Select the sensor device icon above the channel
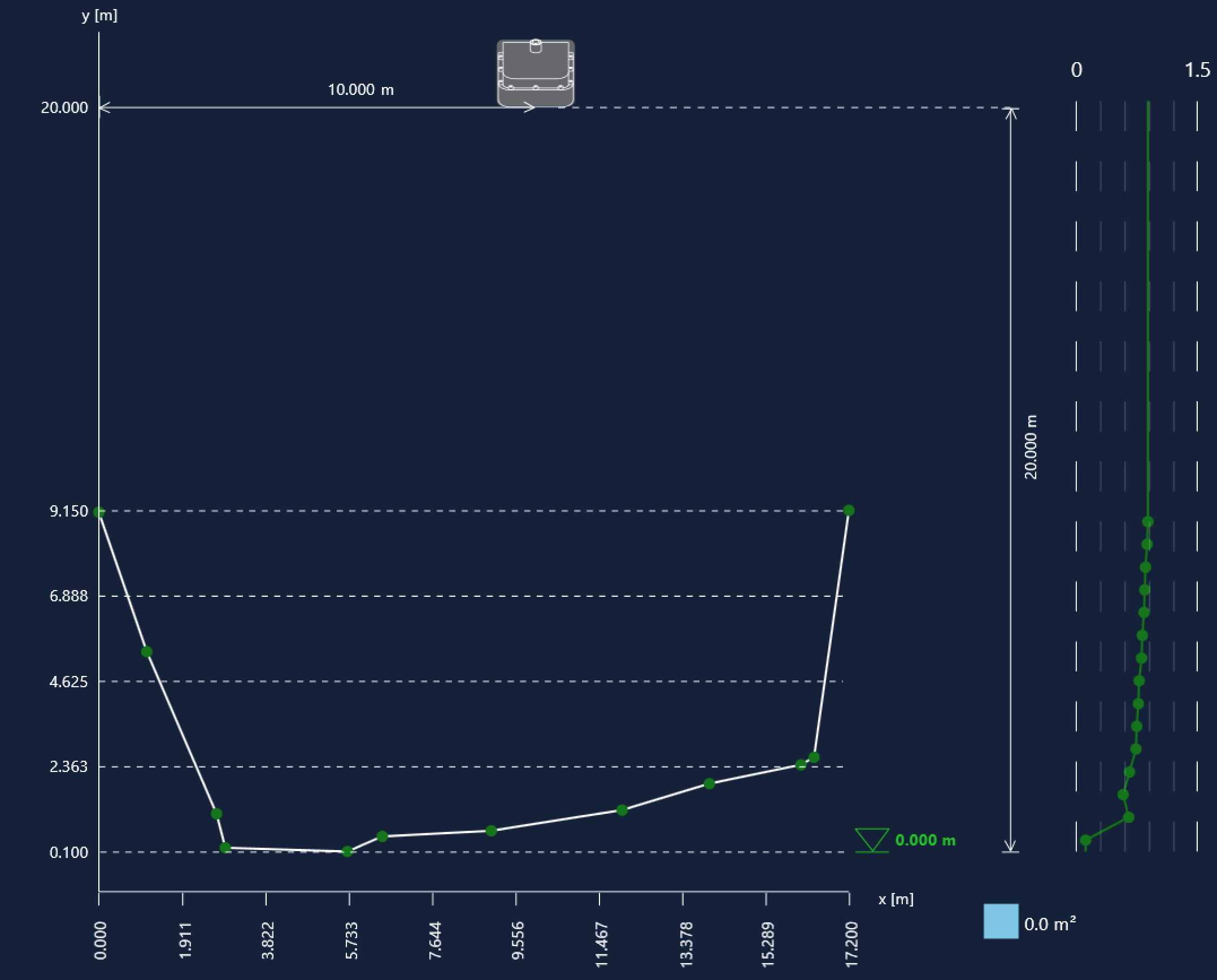Screen dimensions: 1217x980 point(536,73)
